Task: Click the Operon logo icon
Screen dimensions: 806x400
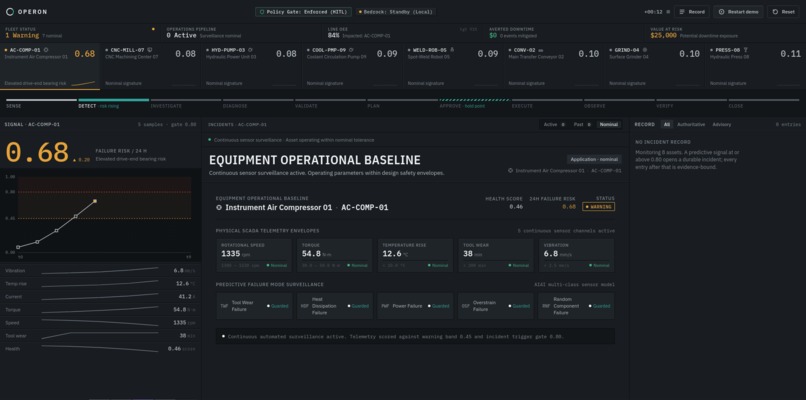Action: coord(10,12)
